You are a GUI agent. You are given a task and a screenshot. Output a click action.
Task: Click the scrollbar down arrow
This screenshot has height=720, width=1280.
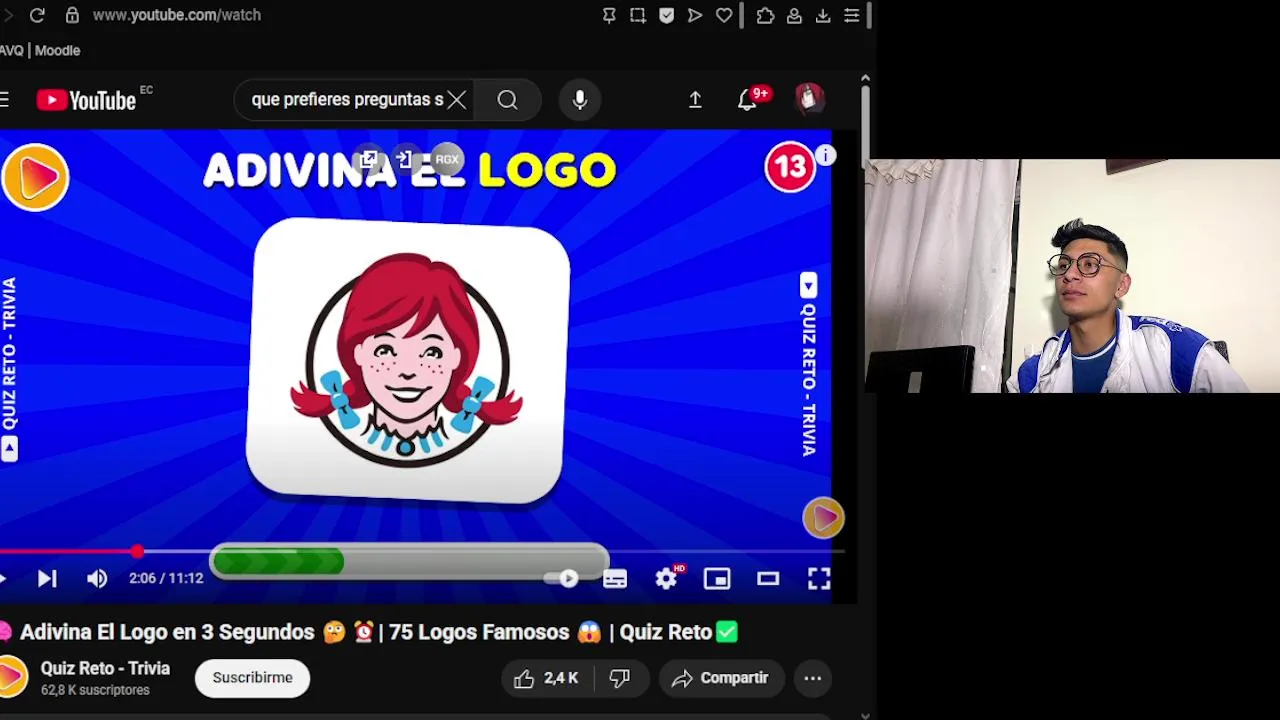[x=865, y=715]
